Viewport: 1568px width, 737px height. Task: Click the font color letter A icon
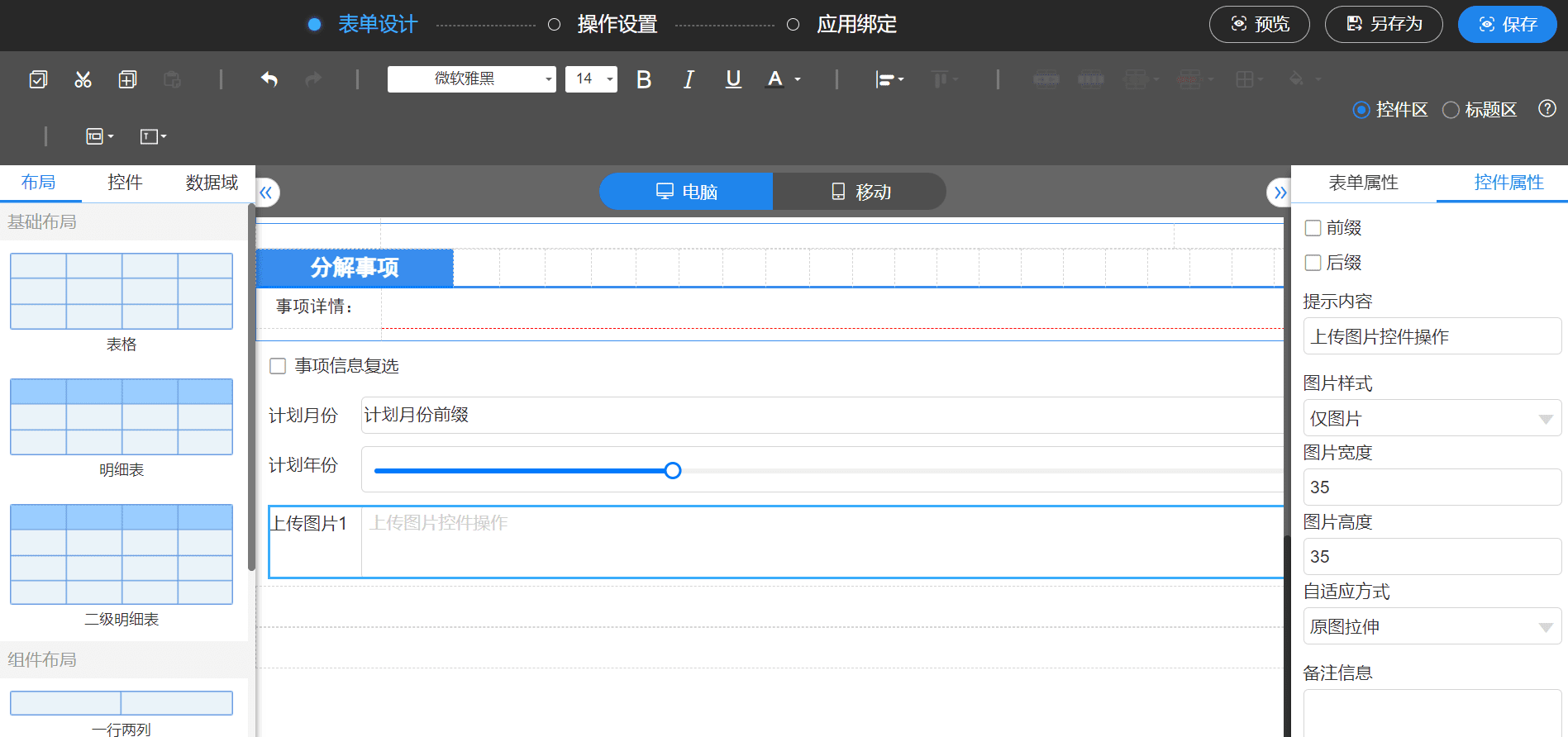click(774, 79)
